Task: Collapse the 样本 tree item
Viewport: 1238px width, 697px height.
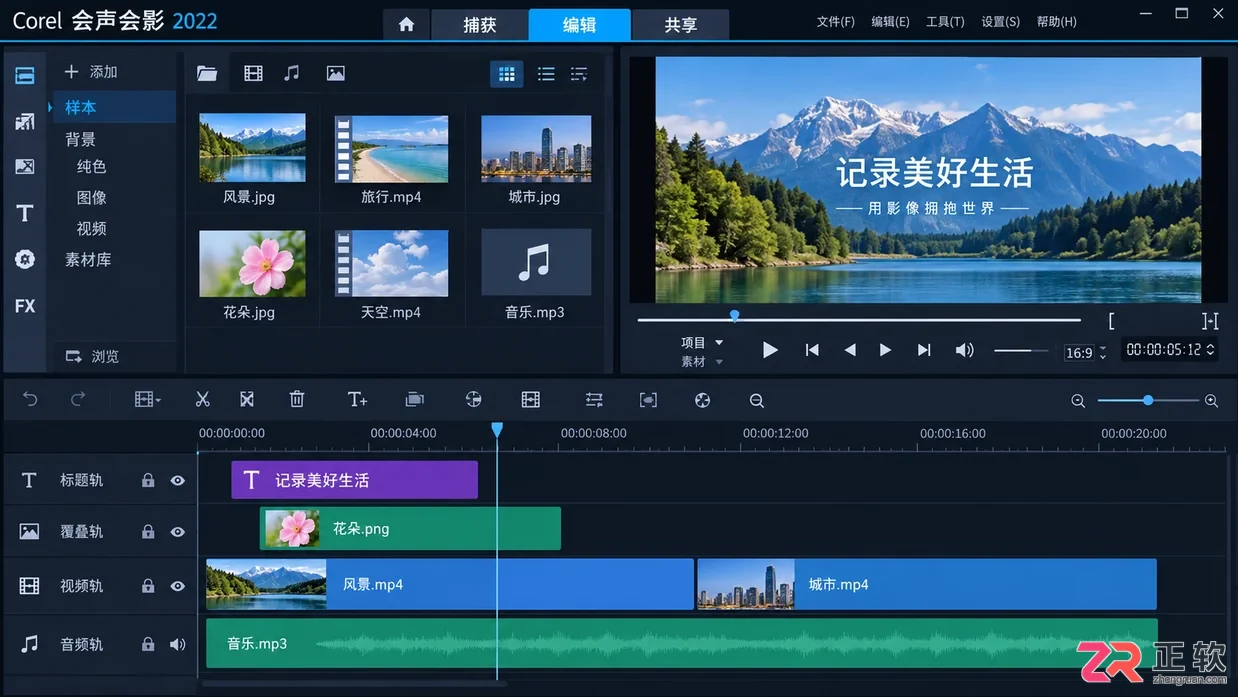Action: pyautogui.click(x=50, y=107)
